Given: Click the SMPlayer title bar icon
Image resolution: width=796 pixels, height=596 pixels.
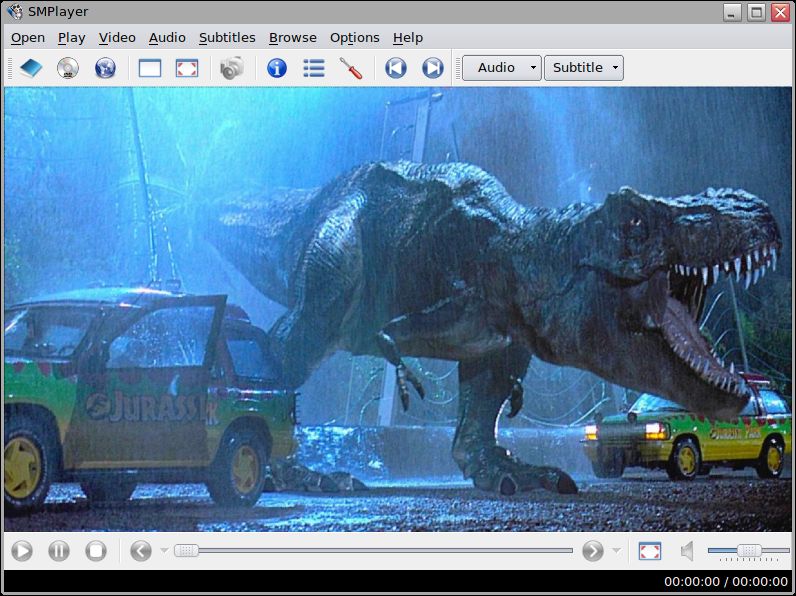Looking at the screenshot, I should 15,12.
